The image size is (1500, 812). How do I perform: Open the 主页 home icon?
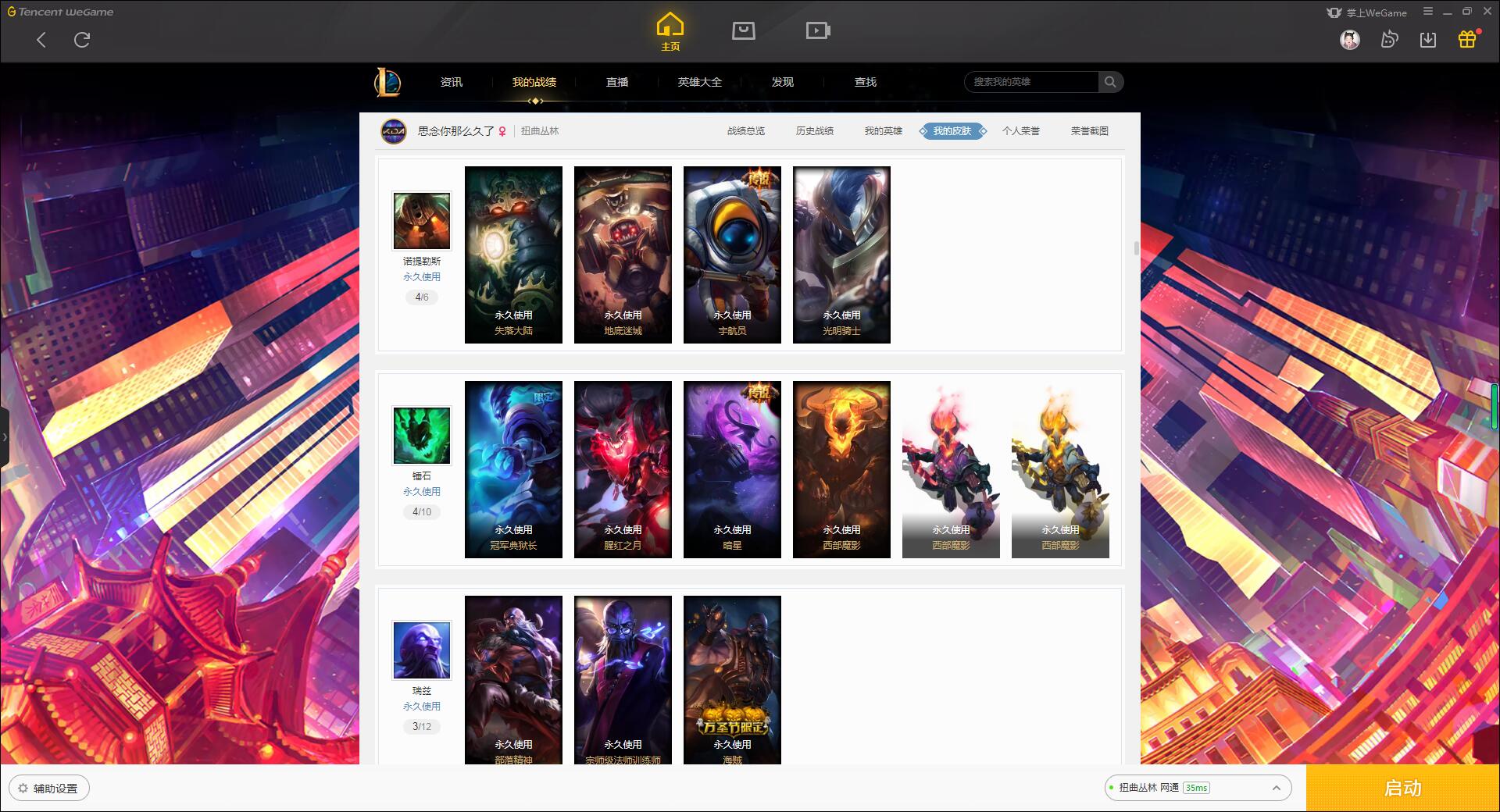pos(670,32)
